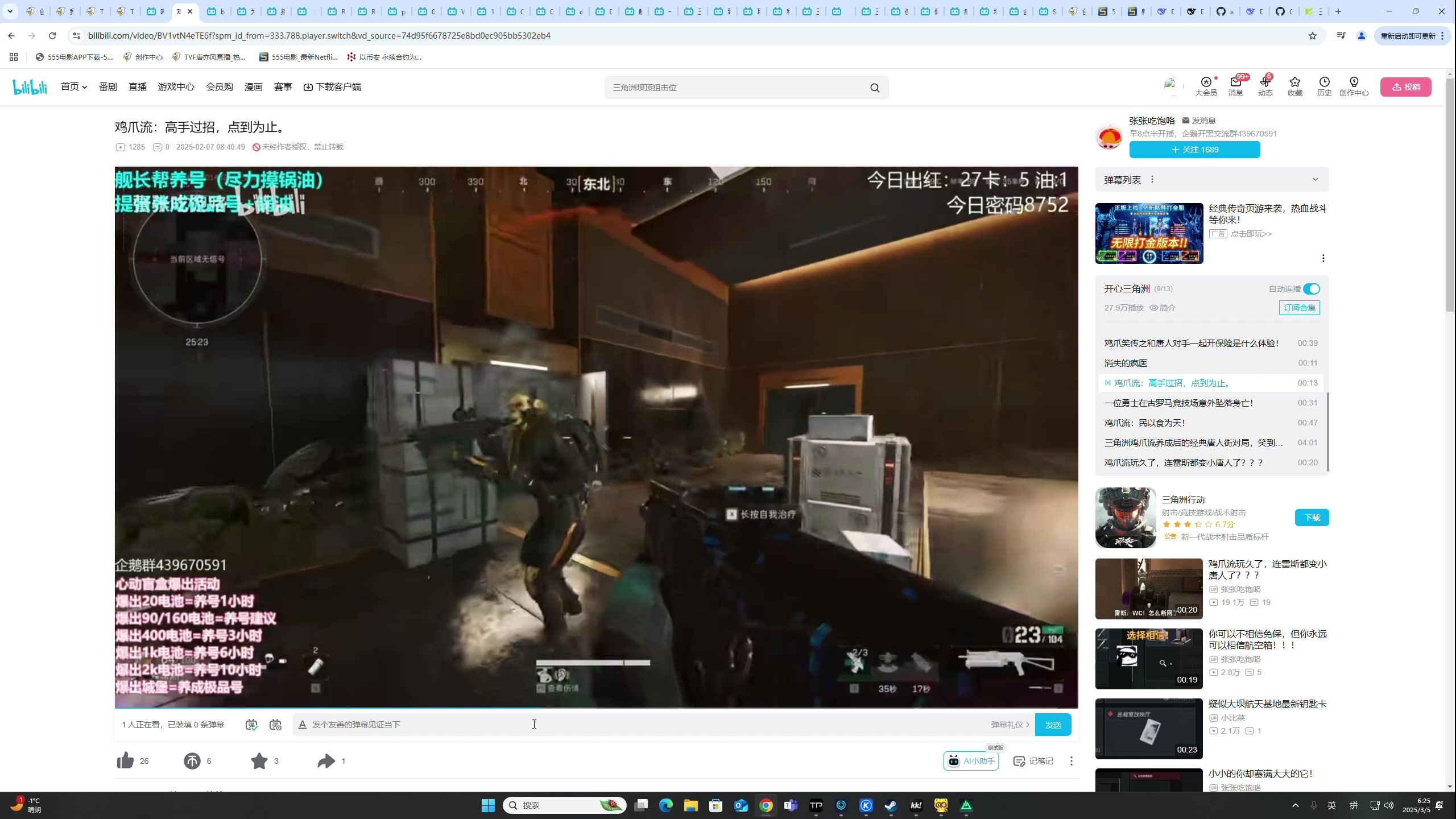
Task: Open 动态 feed icon
Action: point(1265,86)
